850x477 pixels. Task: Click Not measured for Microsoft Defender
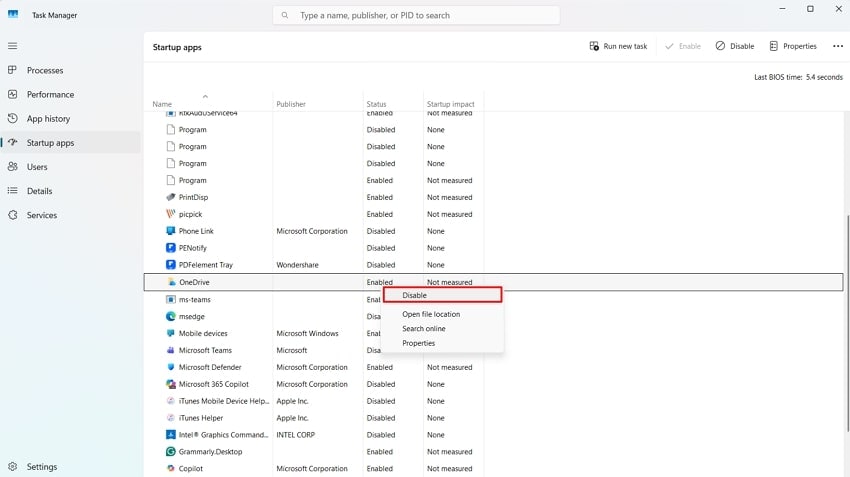[x=449, y=367]
